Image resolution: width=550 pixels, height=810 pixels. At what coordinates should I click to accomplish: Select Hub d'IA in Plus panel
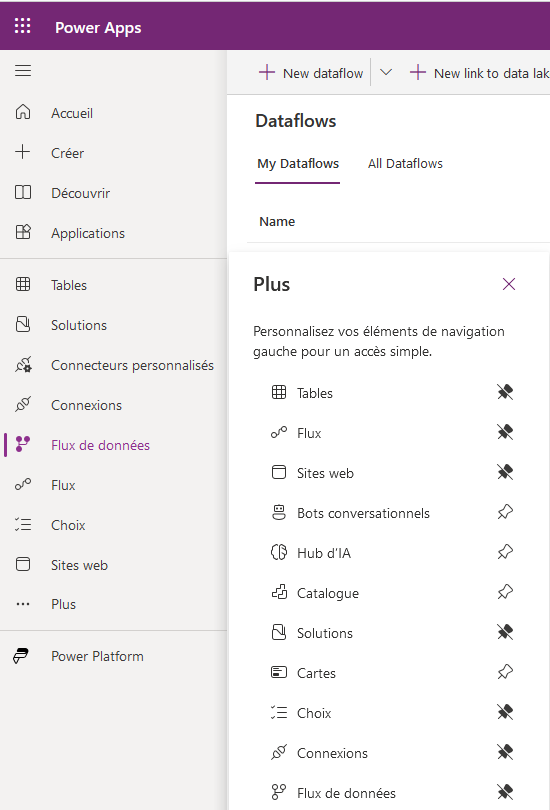pyautogui.click(x=324, y=553)
